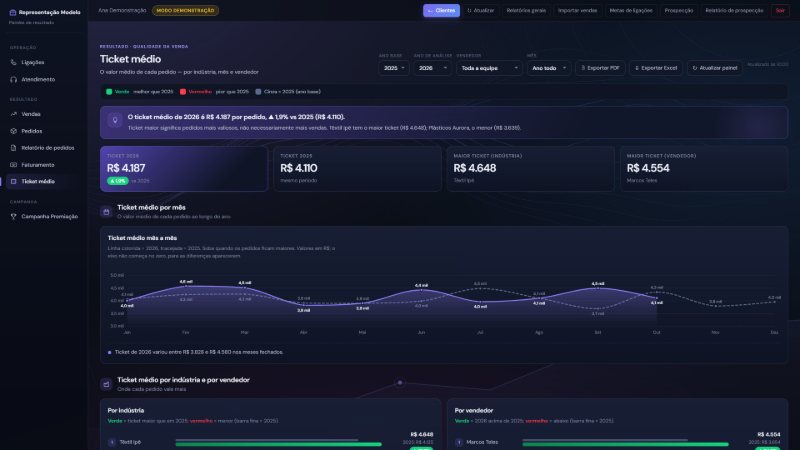Go to Pedidos in the sidebar
This screenshot has height=450, width=800.
point(44,131)
